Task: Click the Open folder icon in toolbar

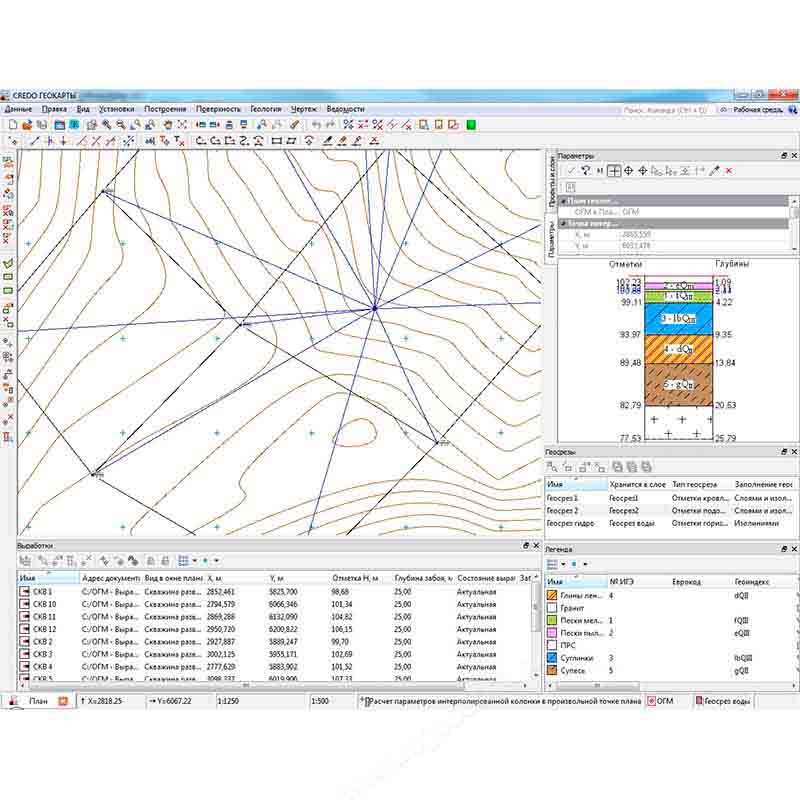Action: click(27, 125)
